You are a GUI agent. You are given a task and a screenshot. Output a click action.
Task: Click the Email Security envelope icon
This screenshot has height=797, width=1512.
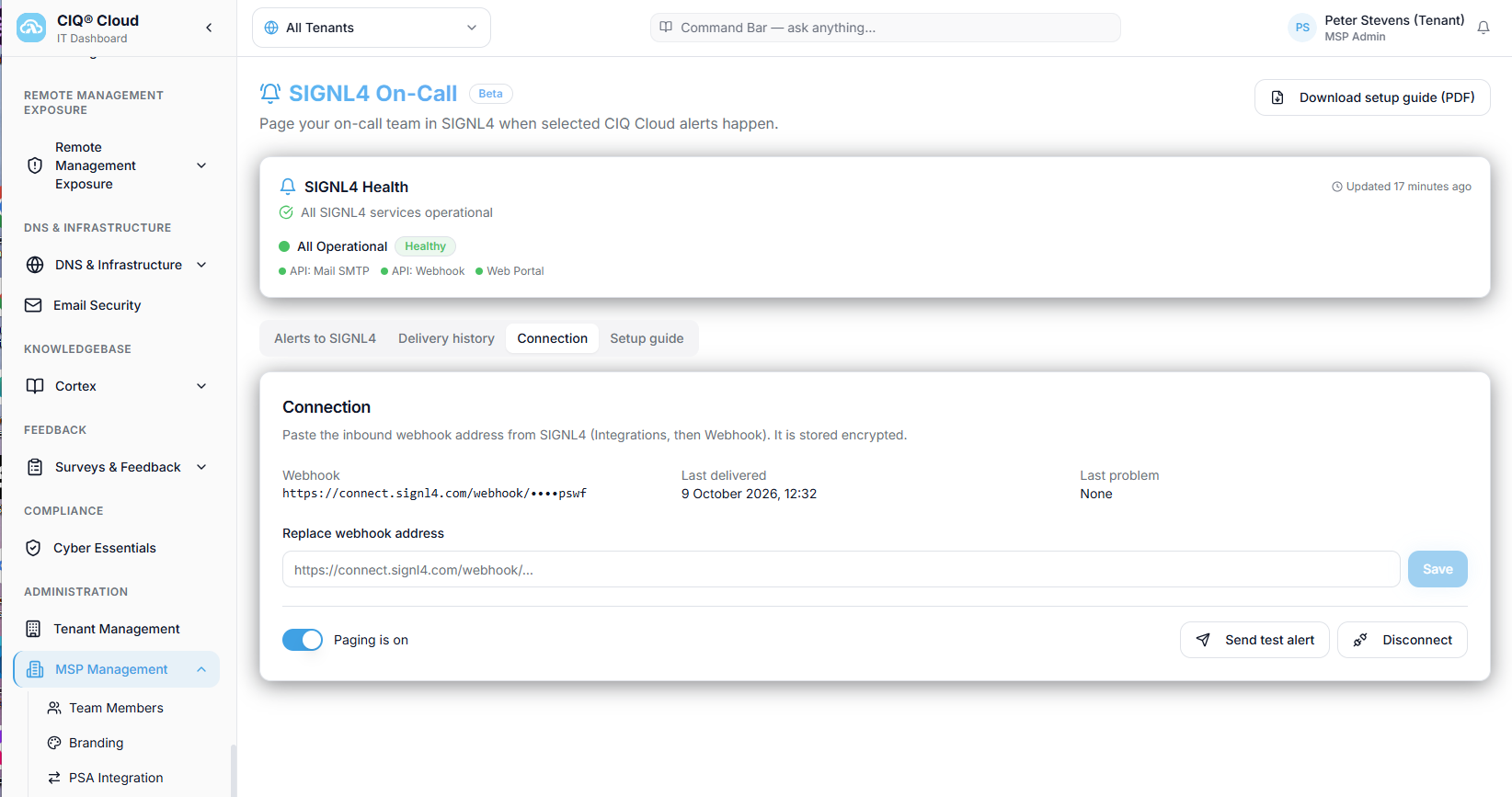coord(33,305)
